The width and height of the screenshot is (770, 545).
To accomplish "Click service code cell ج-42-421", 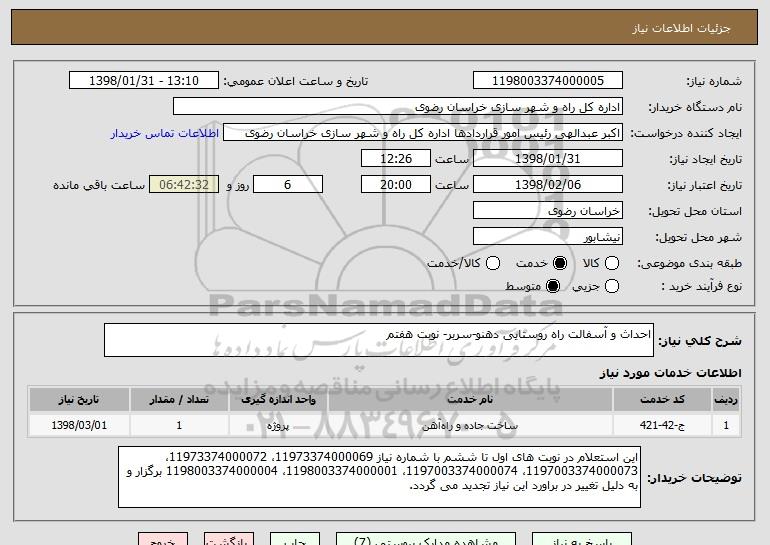I will pos(662,425).
